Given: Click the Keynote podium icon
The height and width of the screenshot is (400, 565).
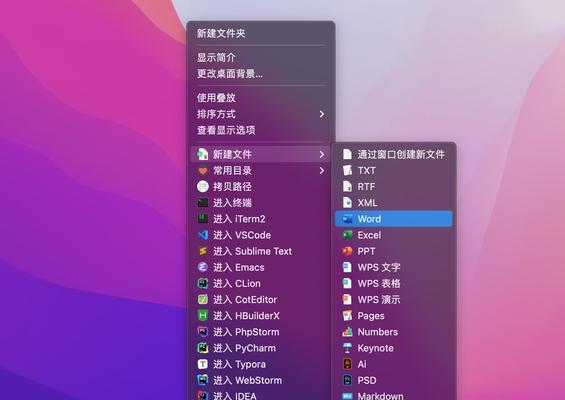Looking at the screenshot, I should click(347, 348).
